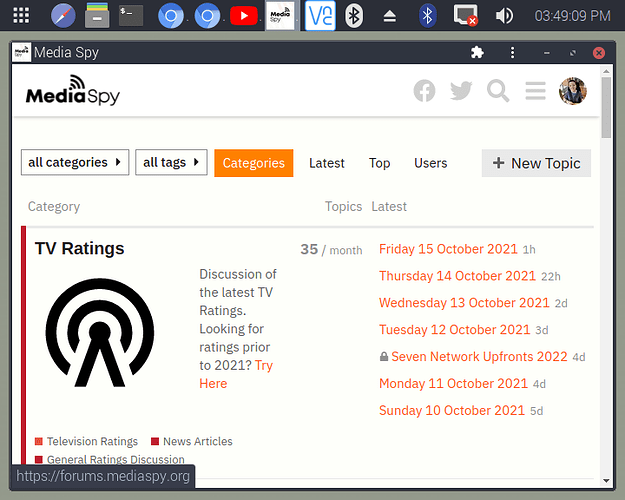625x500 pixels.
Task: Click the volume speaker icon in taskbar
Action: [x=504, y=15]
